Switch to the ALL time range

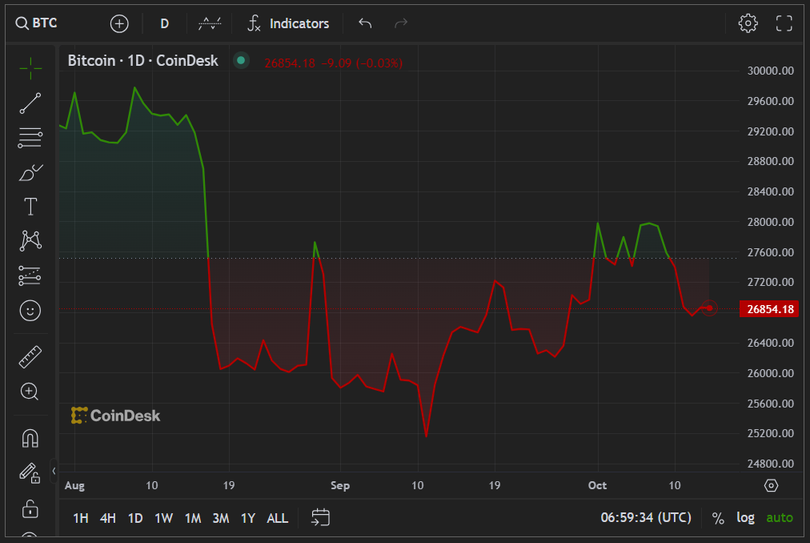tap(277, 518)
